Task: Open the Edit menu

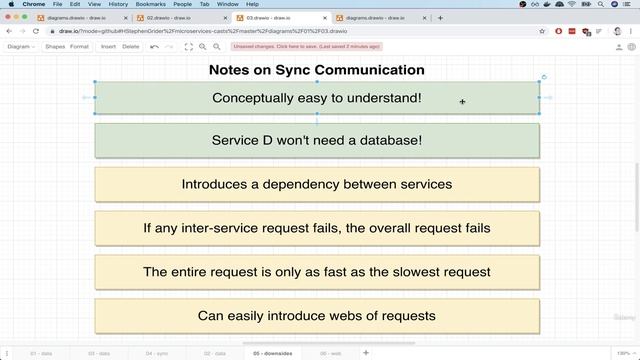Action: coord(75,4)
